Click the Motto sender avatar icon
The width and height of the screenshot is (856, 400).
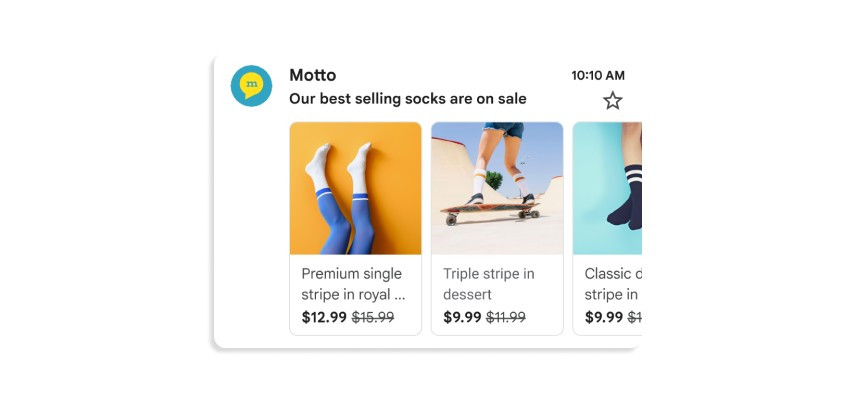click(x=251, y=86)
